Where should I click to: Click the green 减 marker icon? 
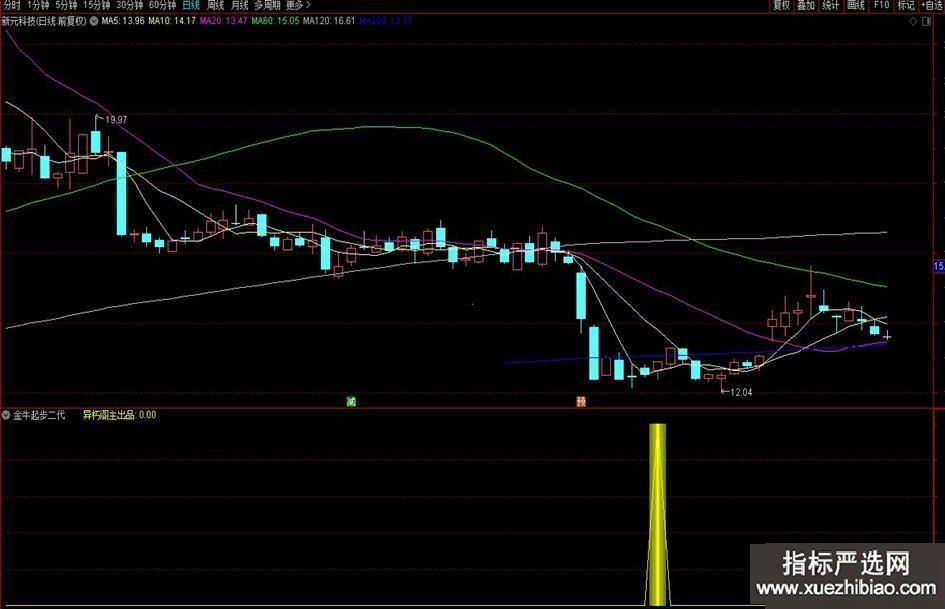[x=351, y=402]
